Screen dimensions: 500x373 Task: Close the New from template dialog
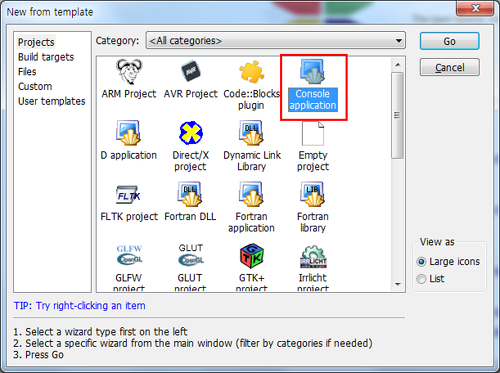click(x=475, y=8)
